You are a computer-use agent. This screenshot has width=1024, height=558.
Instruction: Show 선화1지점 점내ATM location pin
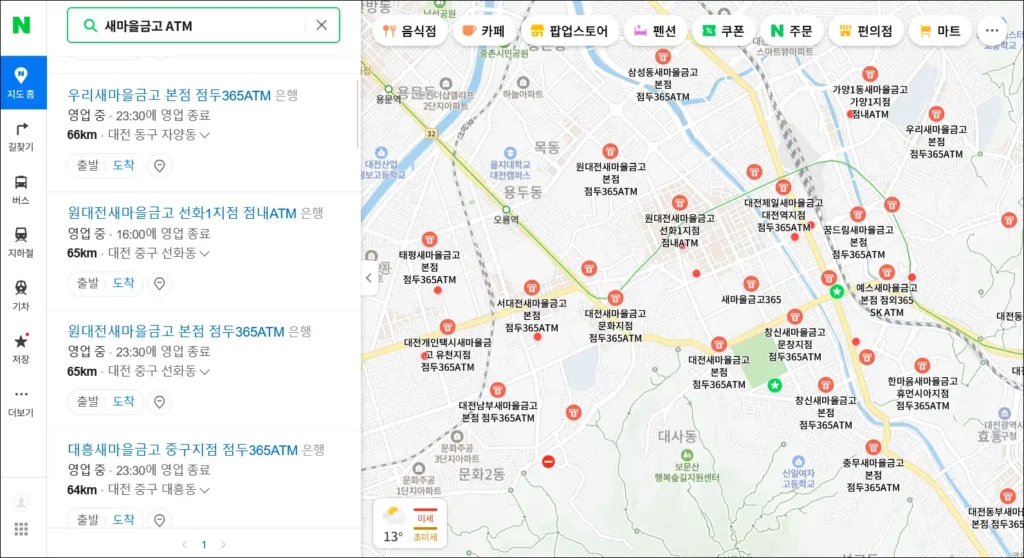[x=159, y=284]
